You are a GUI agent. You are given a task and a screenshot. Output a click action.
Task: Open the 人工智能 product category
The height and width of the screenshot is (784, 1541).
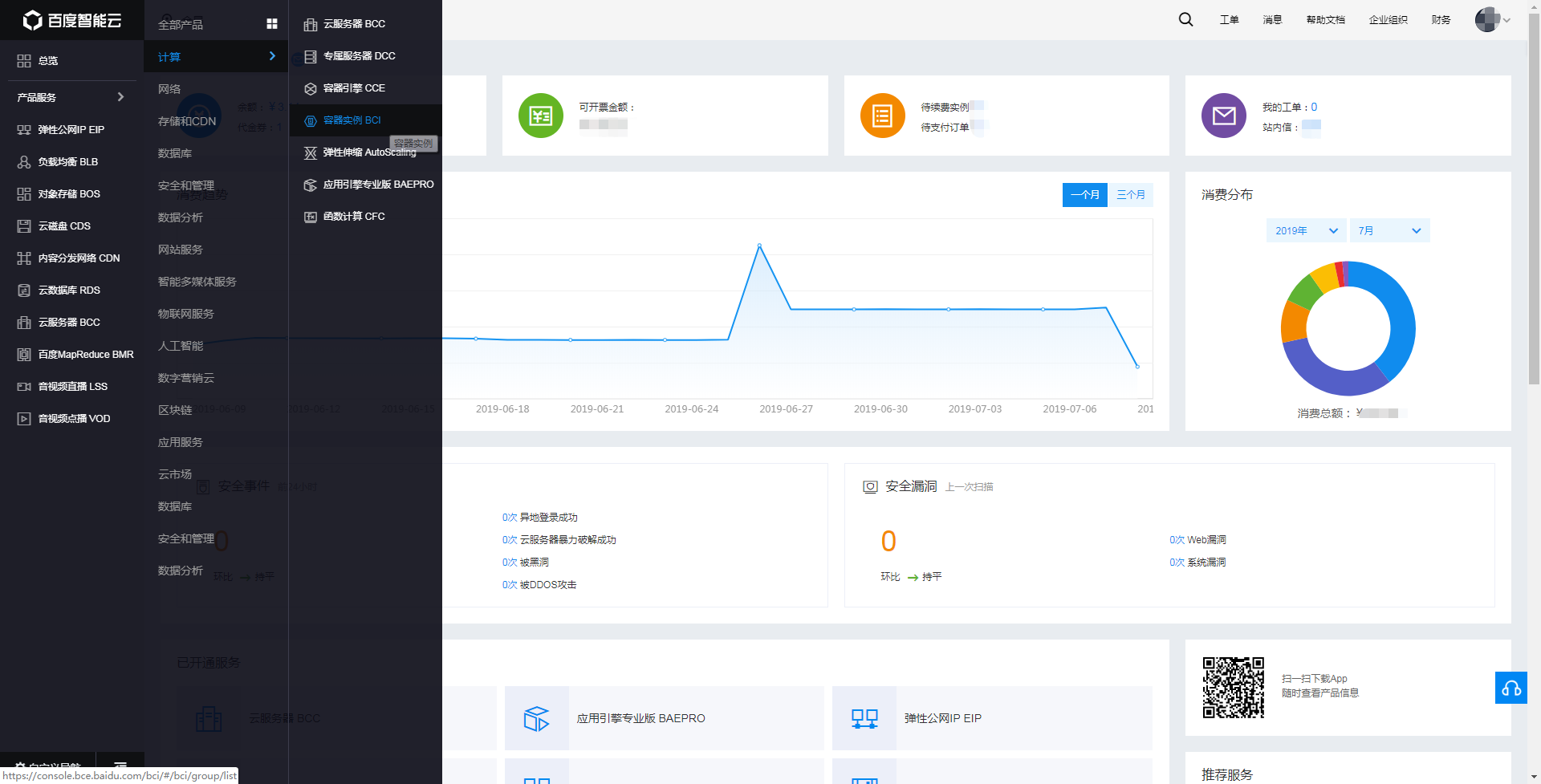coord(181,346)
